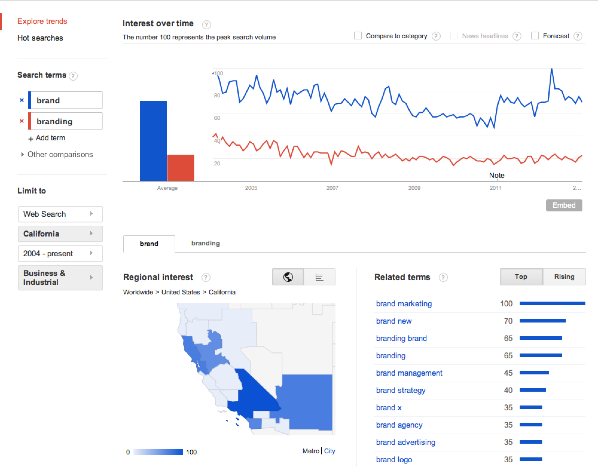Click the blue brand average bar
Image resolution: width=598 pixels, height=467 pixels.
[153, 141]
